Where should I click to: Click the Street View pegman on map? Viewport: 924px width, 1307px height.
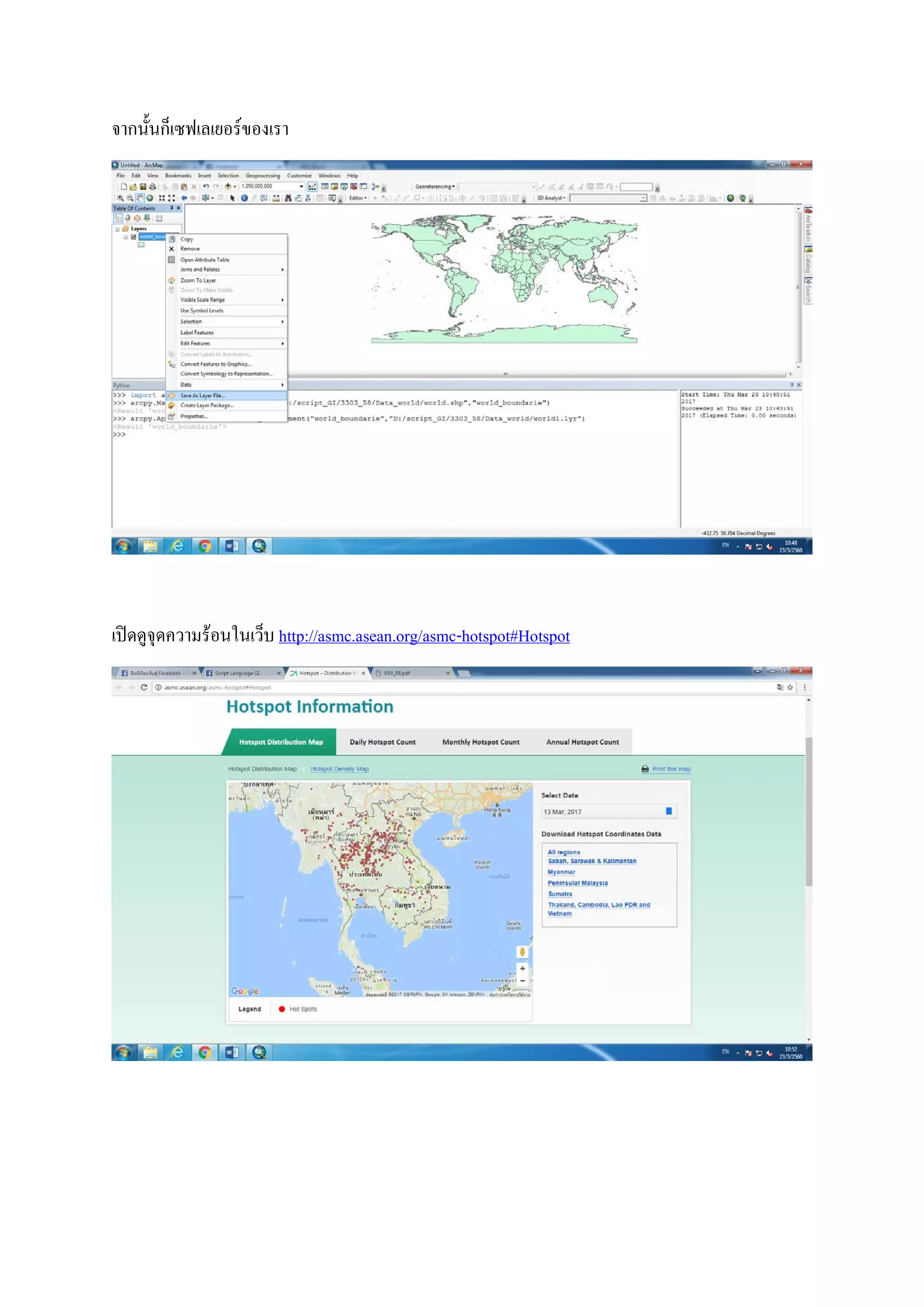point(522,951)
